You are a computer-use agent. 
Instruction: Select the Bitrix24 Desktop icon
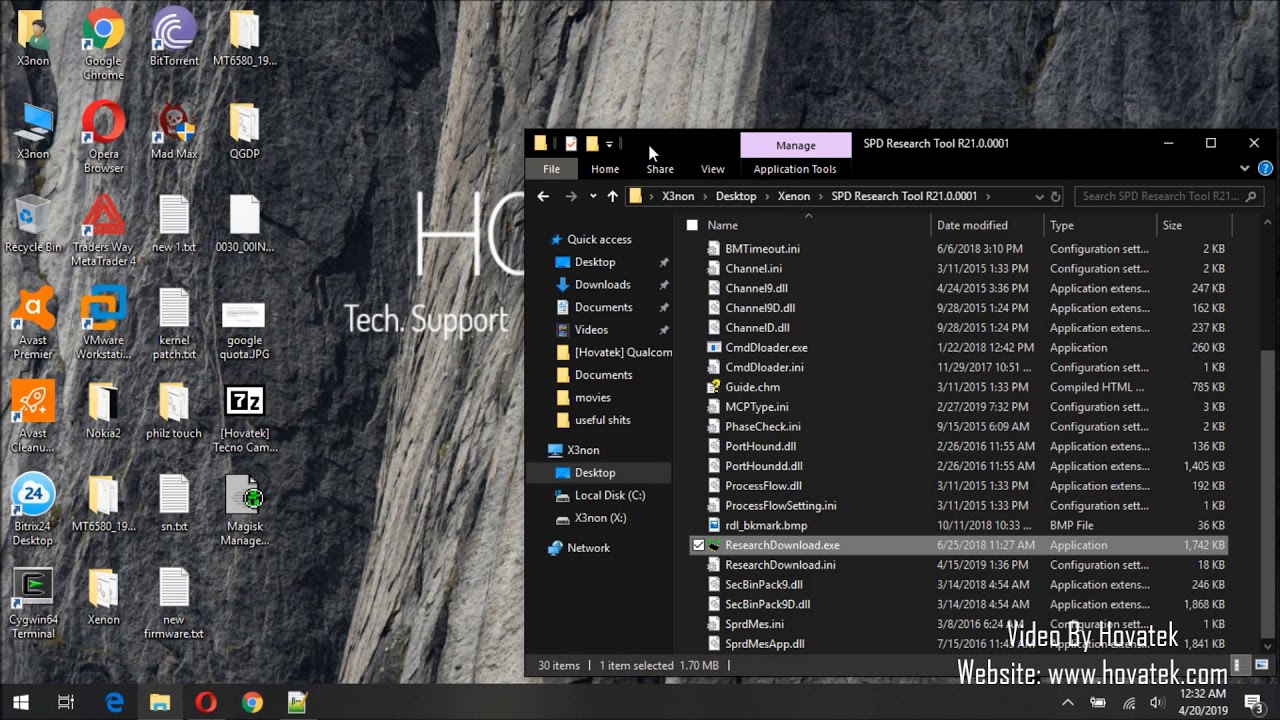[32, 509]
